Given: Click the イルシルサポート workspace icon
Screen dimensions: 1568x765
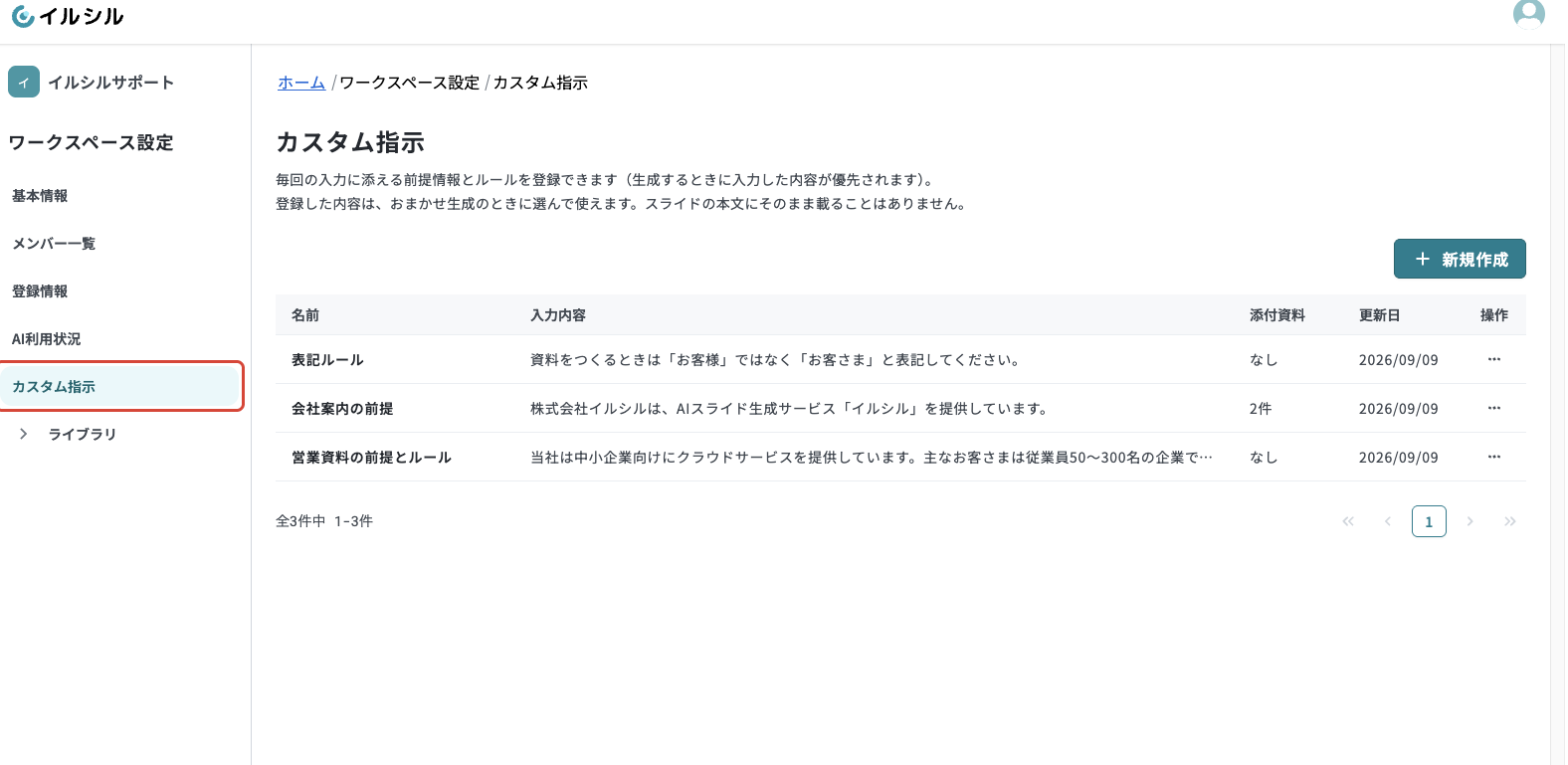Looking at the screenshot, I should (24, 82).
